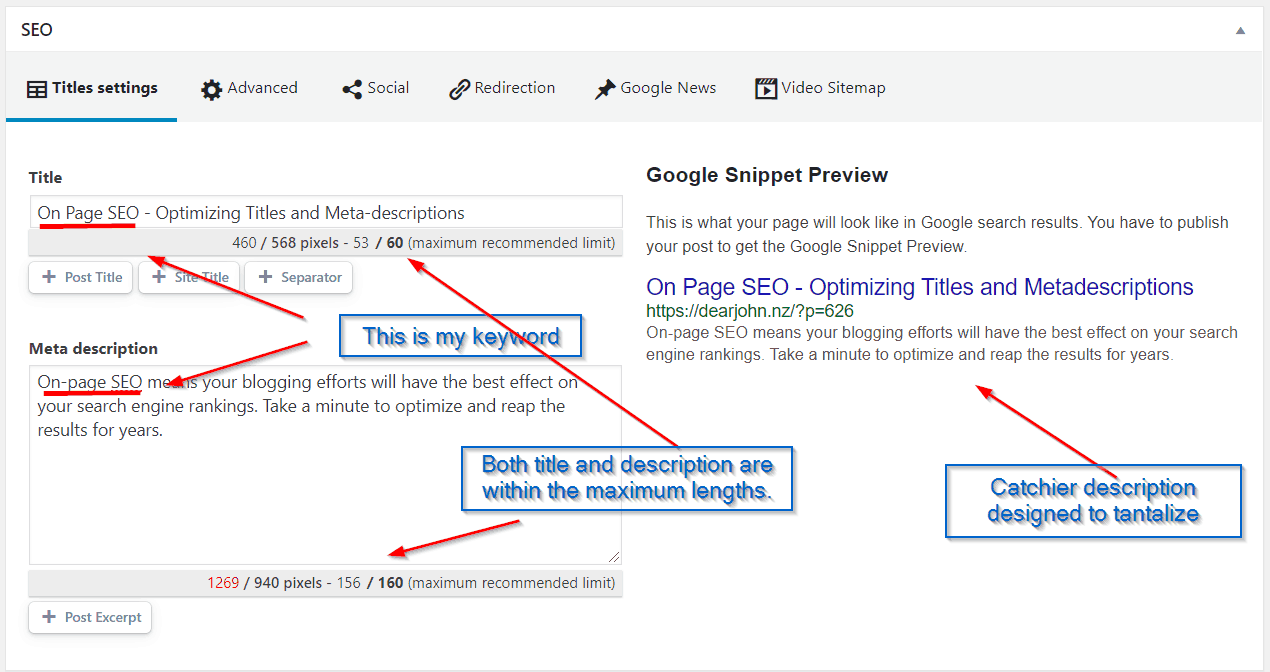
Task: Insert the Separator tag
Action: coord(299,277)
